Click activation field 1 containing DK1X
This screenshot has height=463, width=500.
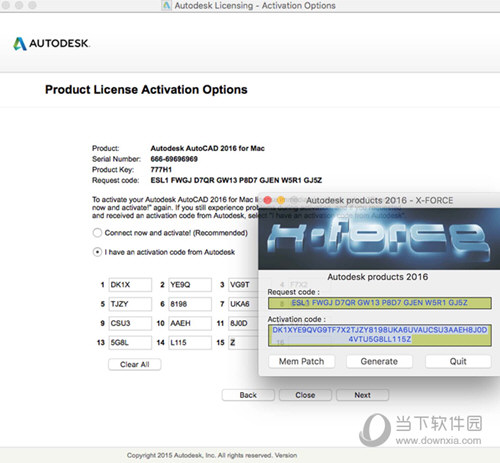coord(130,285)
